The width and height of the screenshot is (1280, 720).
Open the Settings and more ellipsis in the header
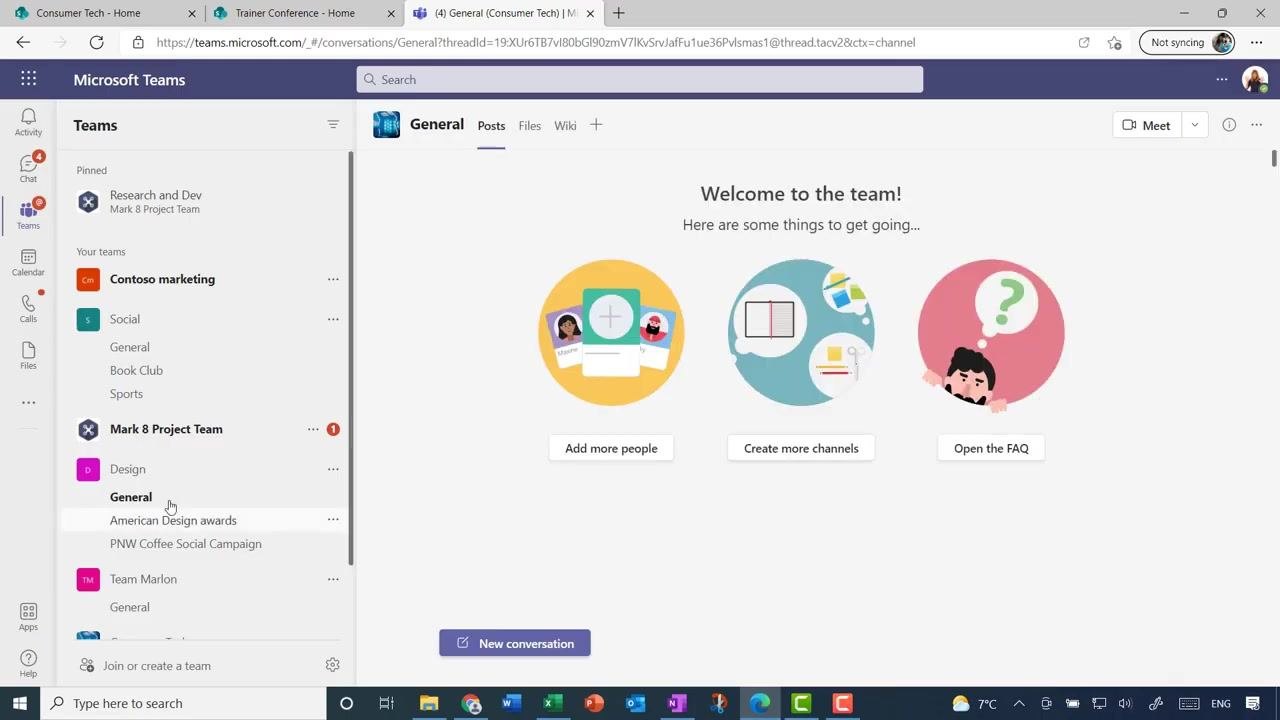click(x=1221, y=79)
